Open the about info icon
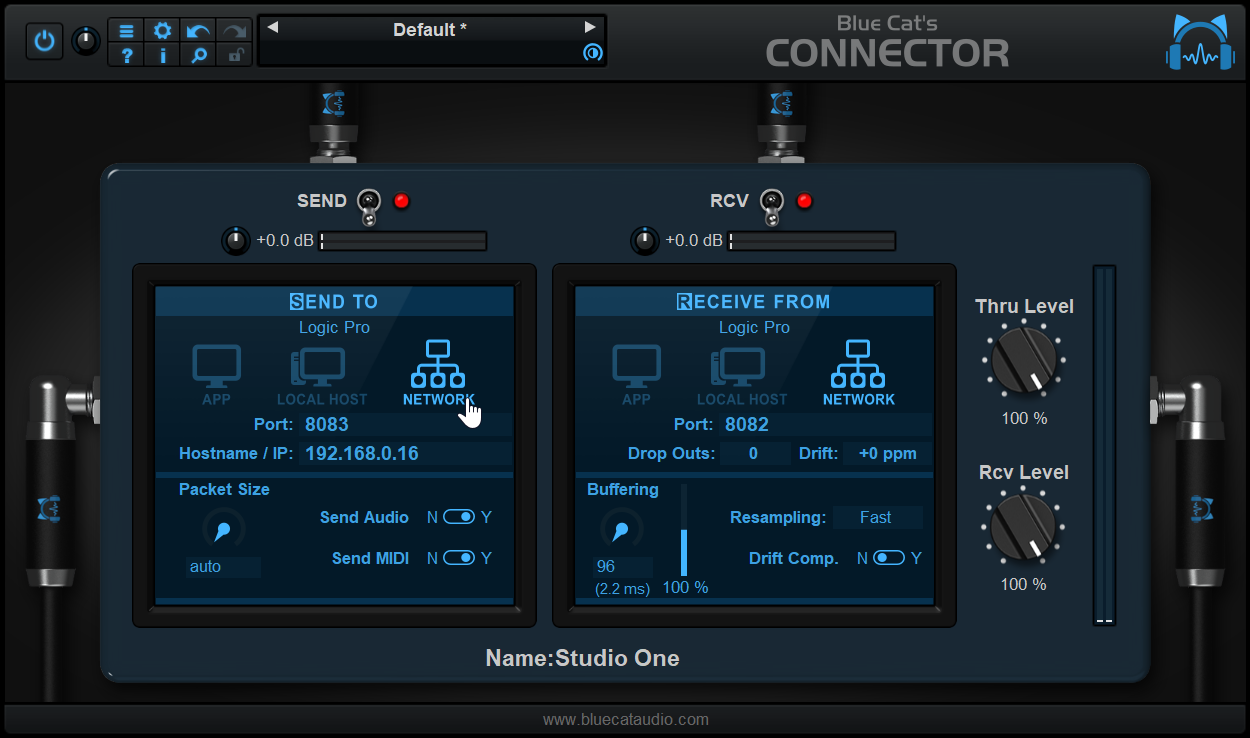 click(x=162, y=55)
